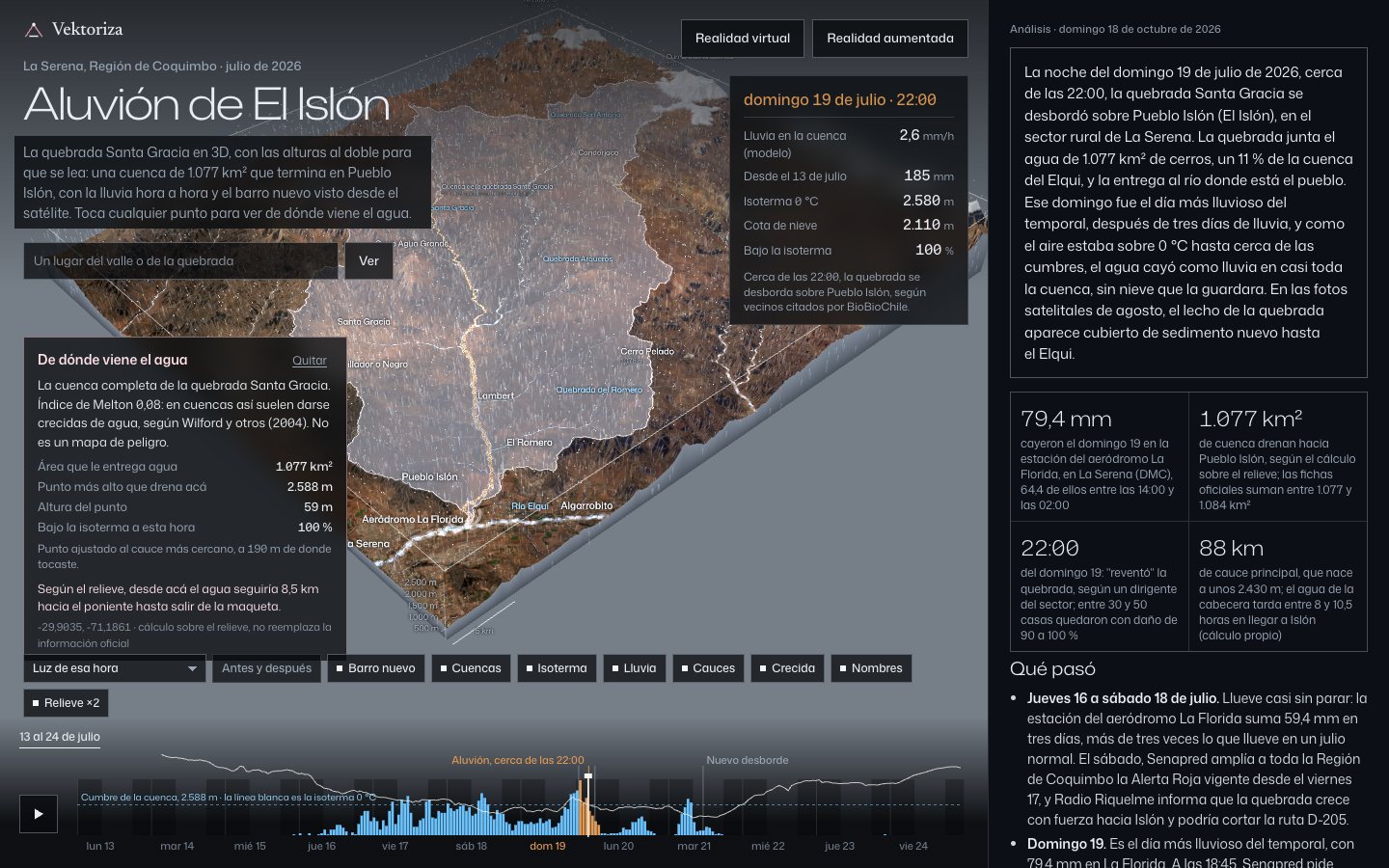Click 'Pueblo Islón' label on the map
The width and height of the screenshot is (1389, 868).
pyautogui.click(x=430, y=477)
